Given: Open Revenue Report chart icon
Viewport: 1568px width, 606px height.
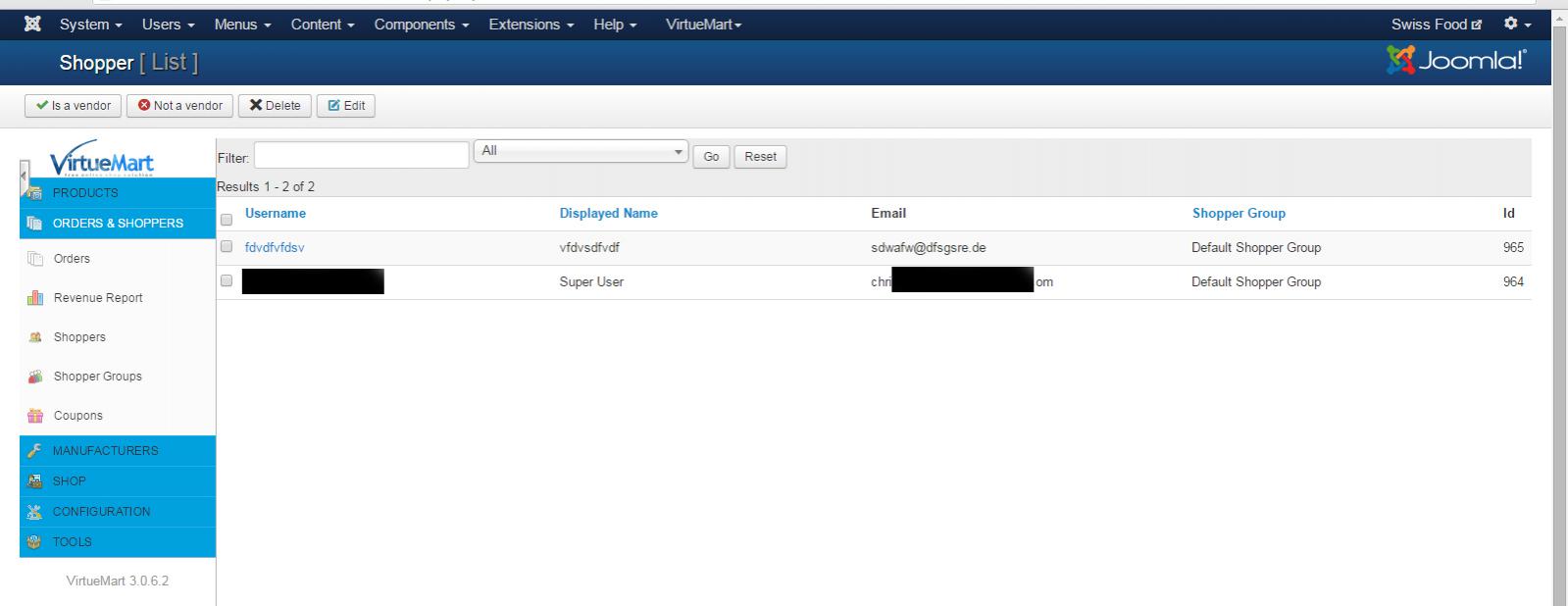Looking at the screenshot, I should pos(35,298).
